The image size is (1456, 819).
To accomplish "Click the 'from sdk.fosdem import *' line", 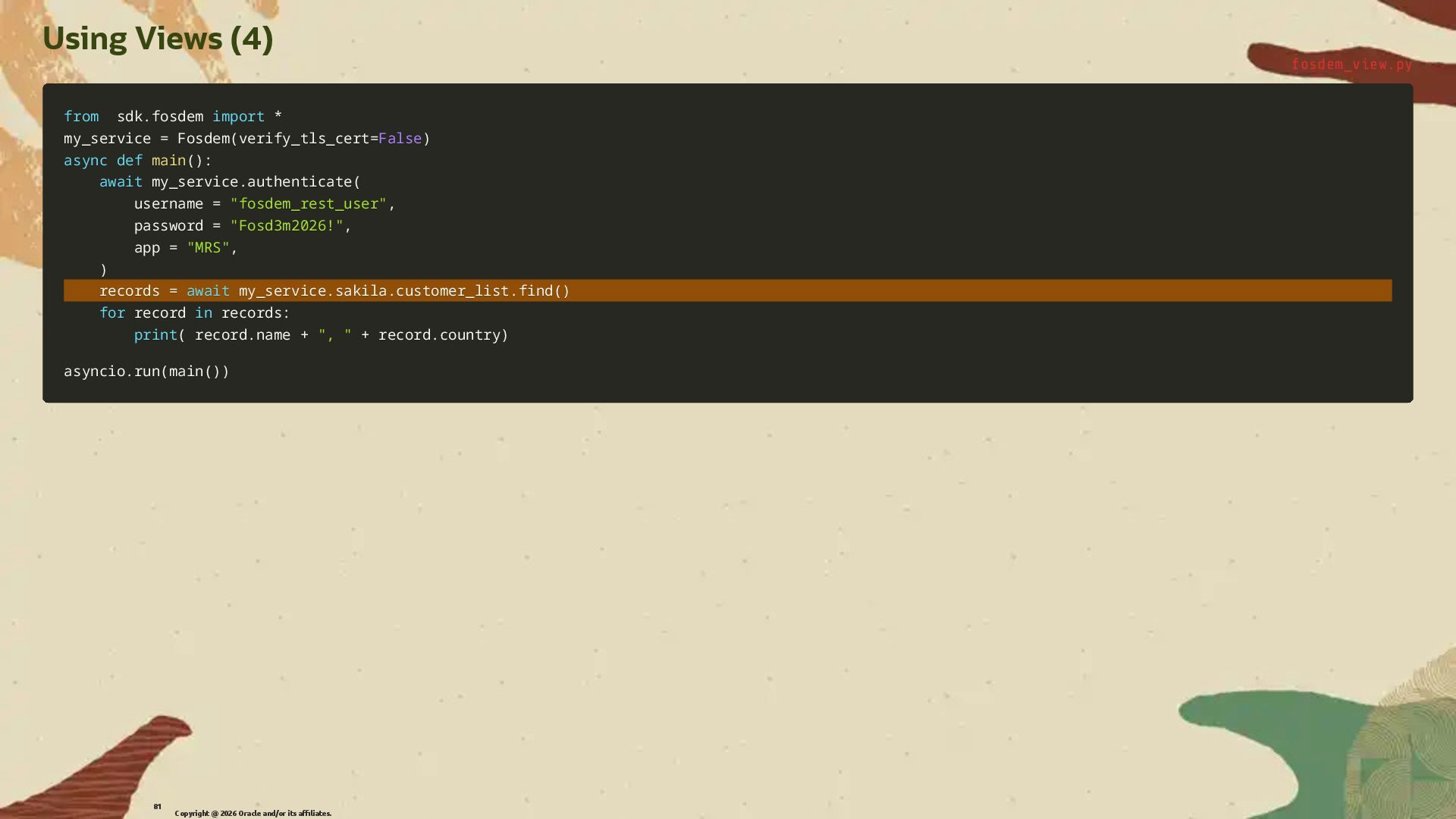I will point(173,117).
